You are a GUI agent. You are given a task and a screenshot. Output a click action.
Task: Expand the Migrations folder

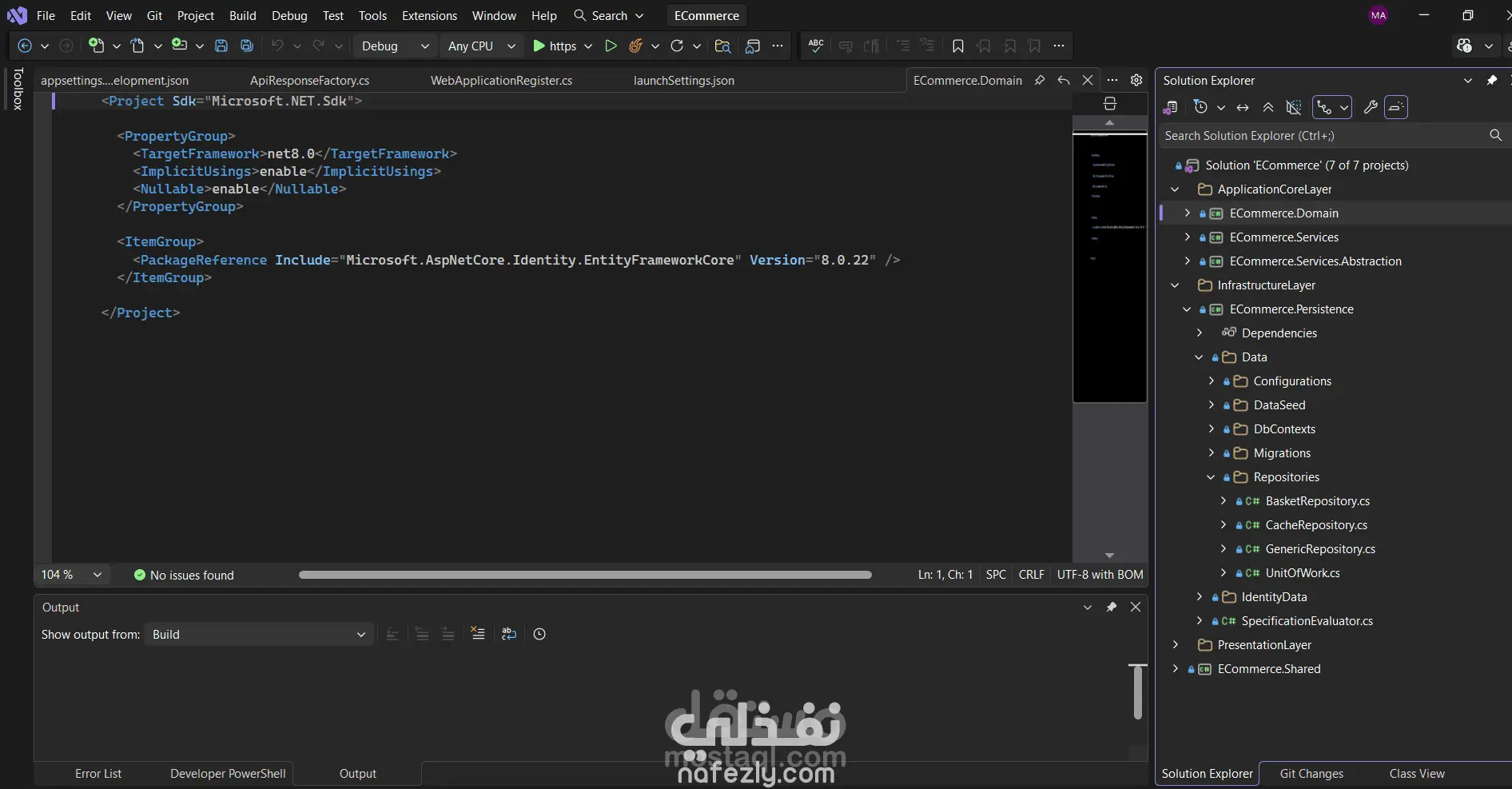tap(1211, 453)
